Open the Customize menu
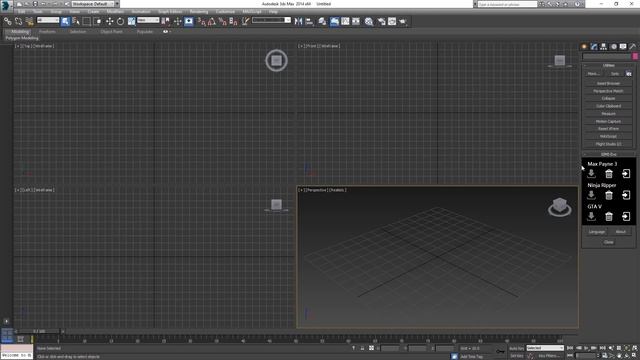 pyautogui.click(x=225, y=12)
